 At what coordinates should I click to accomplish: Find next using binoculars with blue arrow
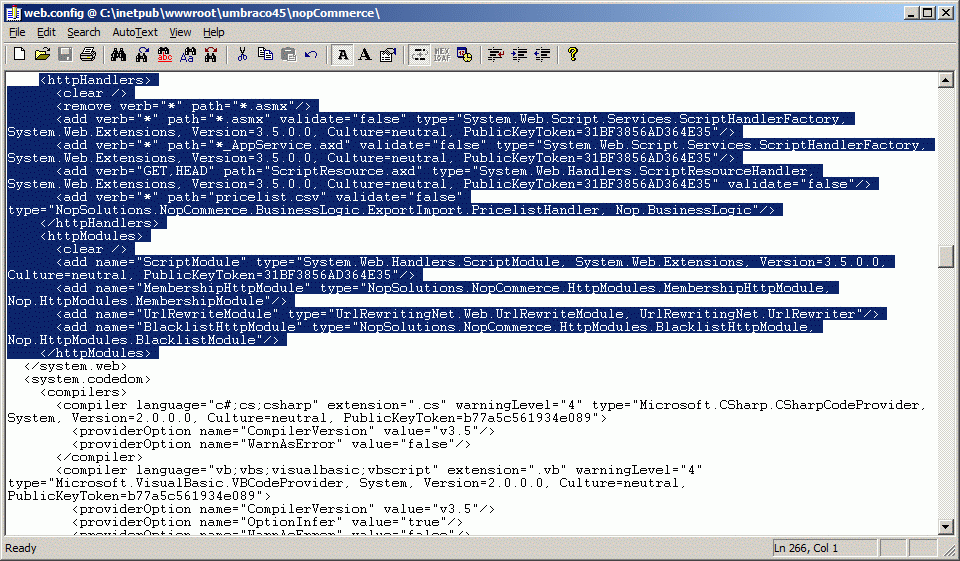click(142, 55)
